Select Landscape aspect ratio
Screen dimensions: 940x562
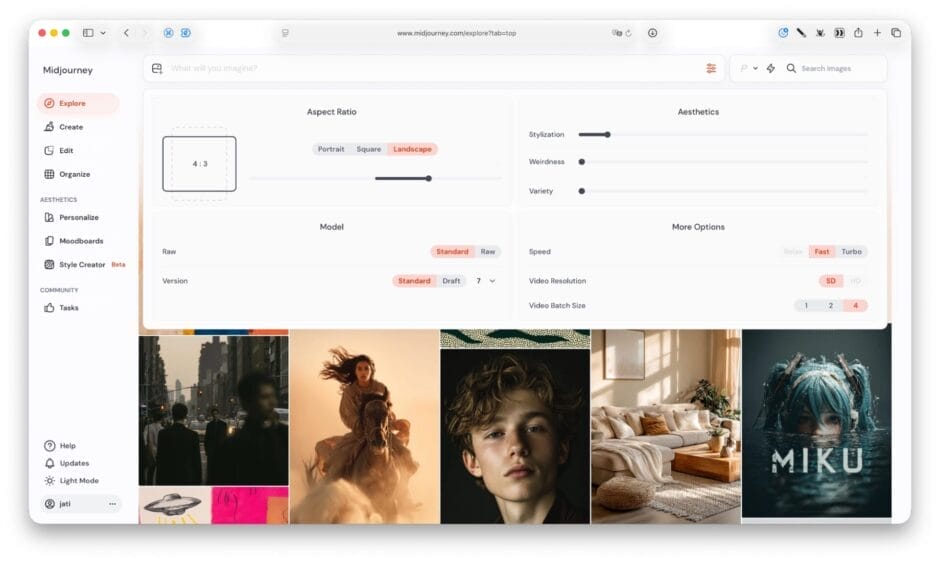[x=412, y=149]
